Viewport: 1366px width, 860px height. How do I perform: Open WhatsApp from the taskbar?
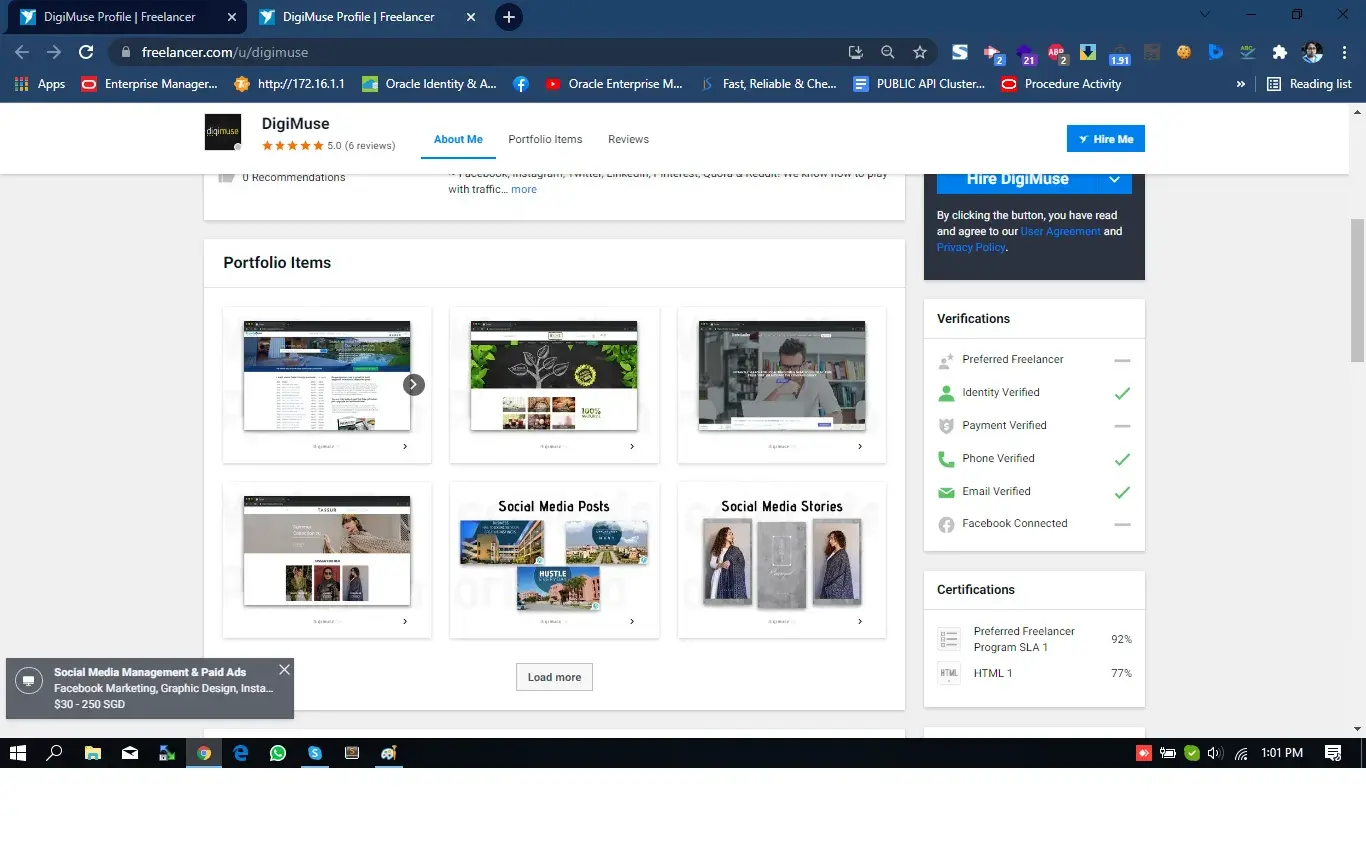278,753
